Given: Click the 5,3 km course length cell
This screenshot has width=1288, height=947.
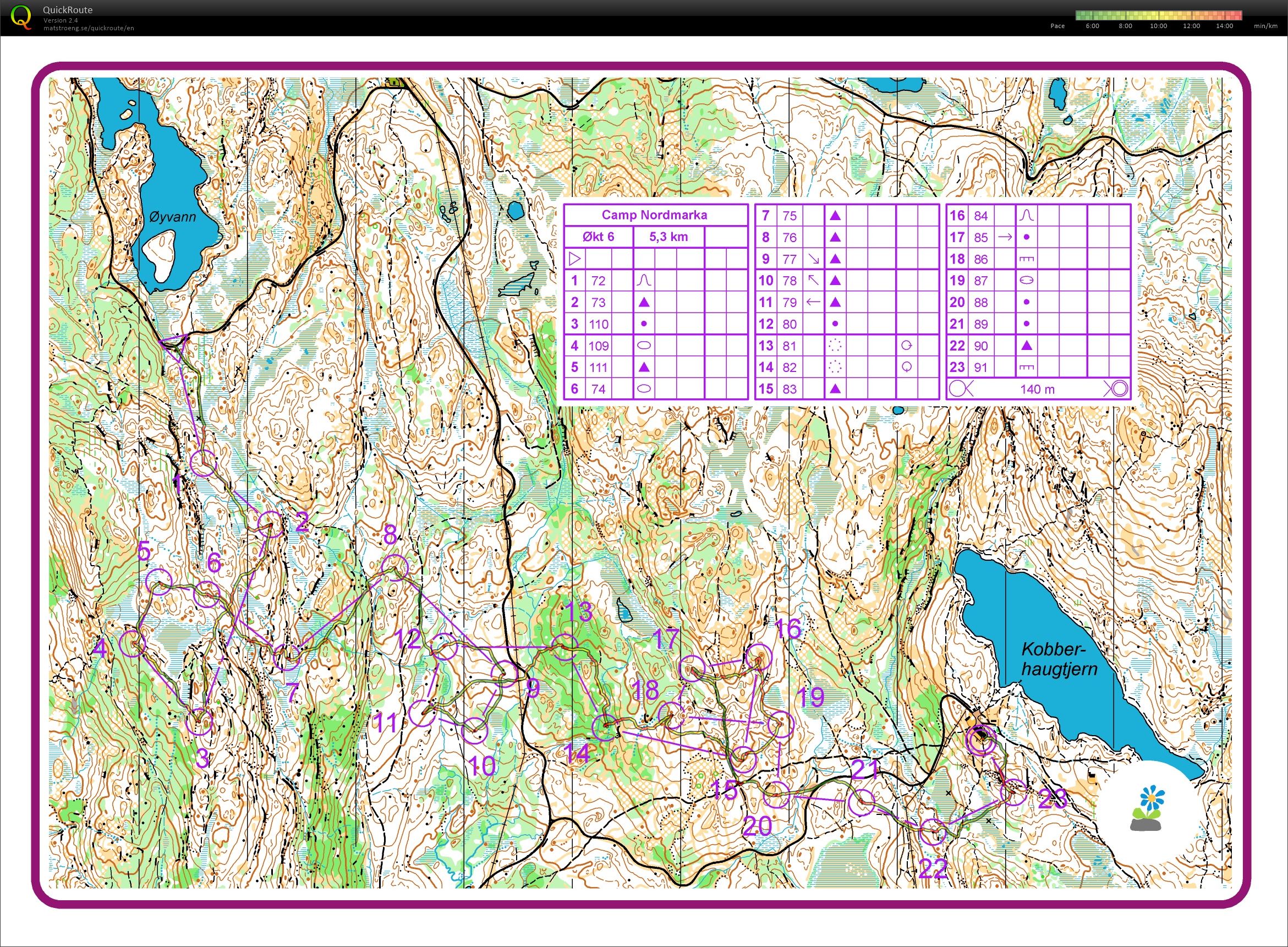Looking at the screenshot, I should tap(667, 236).
